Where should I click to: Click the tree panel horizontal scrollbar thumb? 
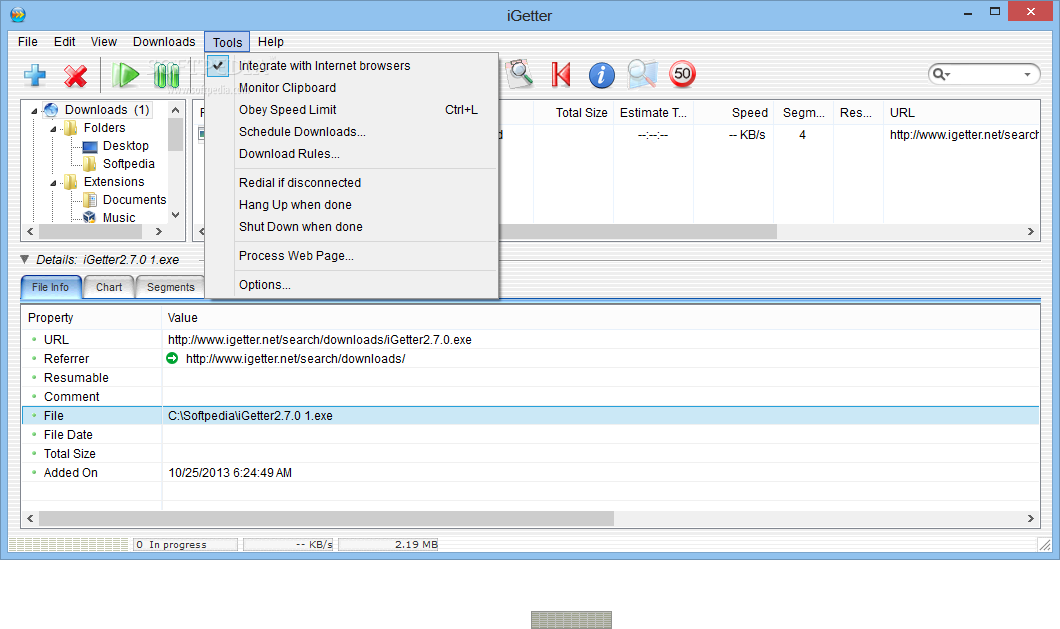click(x=91, y=231)
